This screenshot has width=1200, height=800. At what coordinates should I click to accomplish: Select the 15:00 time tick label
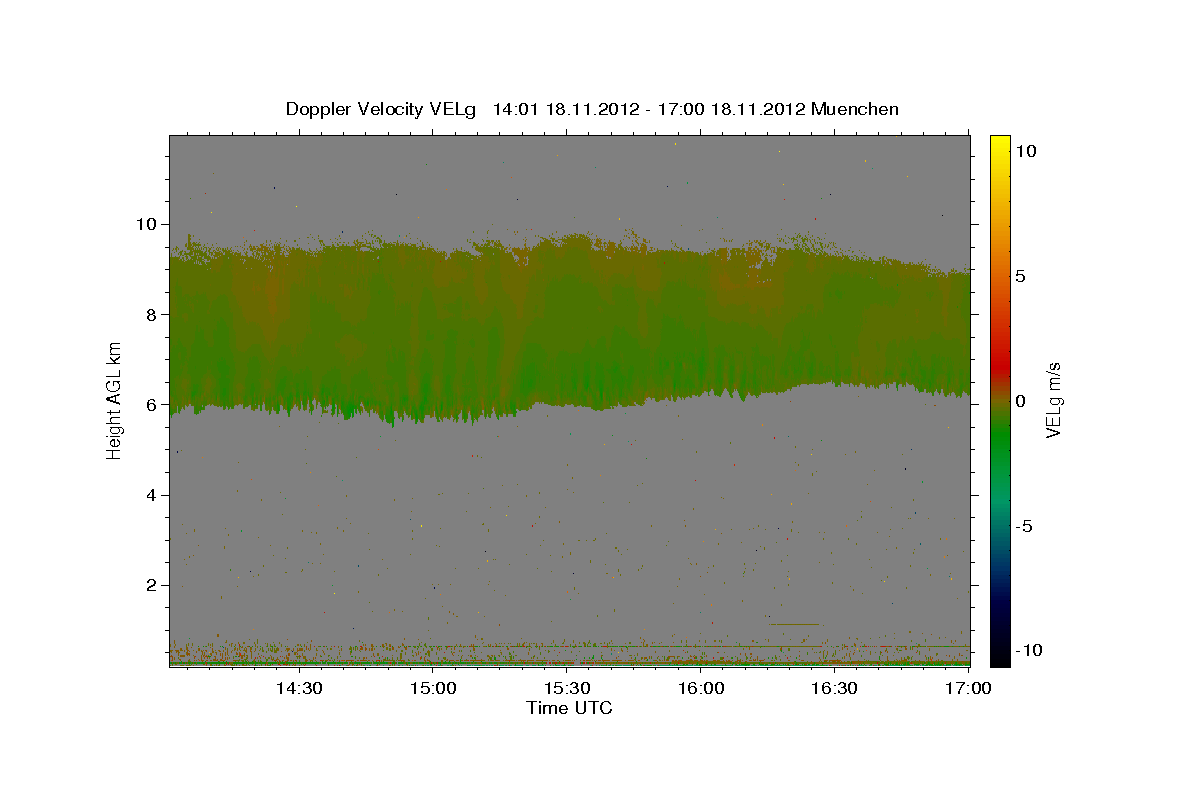click(432, 689)
